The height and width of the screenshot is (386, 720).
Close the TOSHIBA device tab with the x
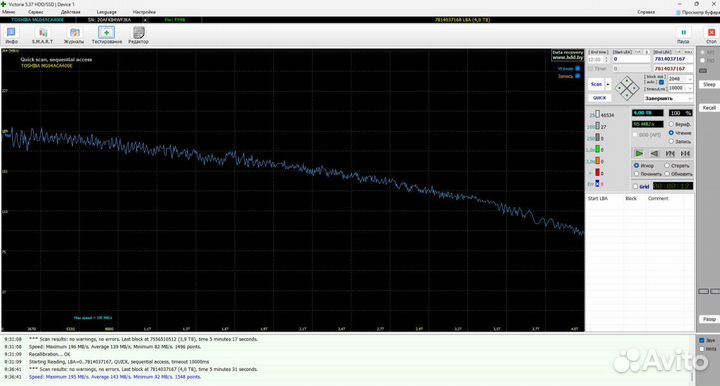click(x=145, y=20)
